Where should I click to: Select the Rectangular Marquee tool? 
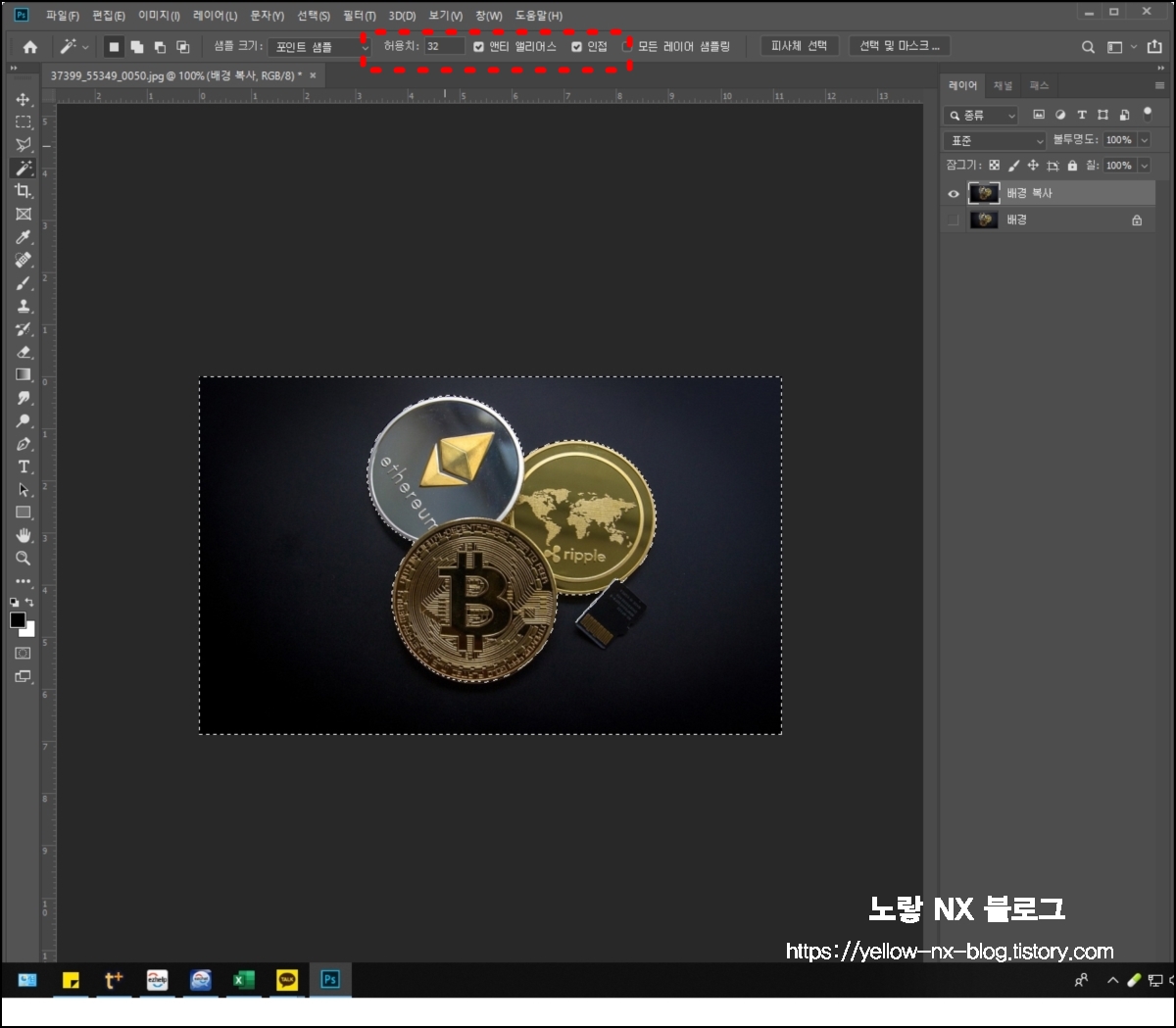(x=24, y=122)
